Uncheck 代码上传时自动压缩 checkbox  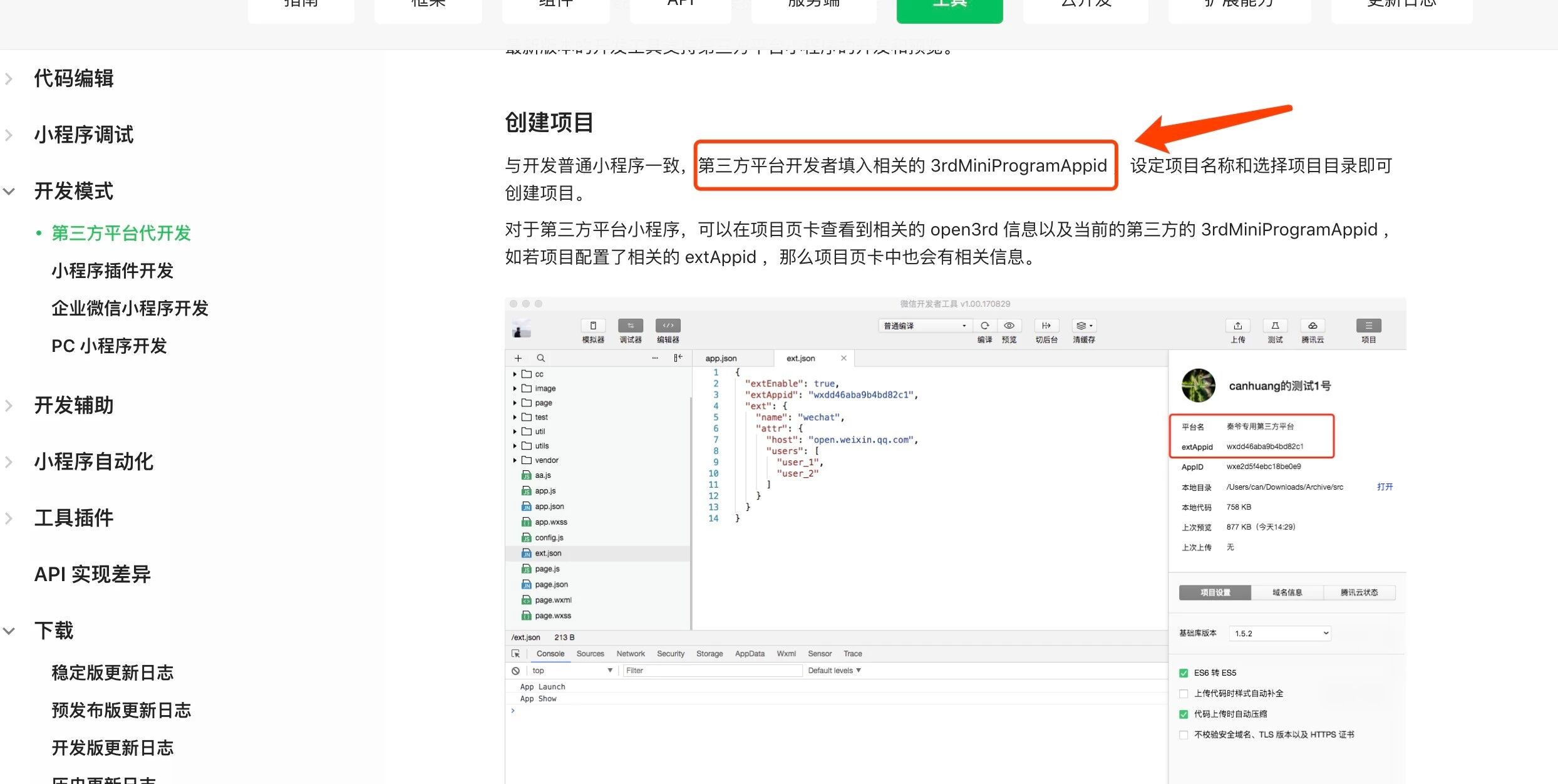[x=1184, y=714]
